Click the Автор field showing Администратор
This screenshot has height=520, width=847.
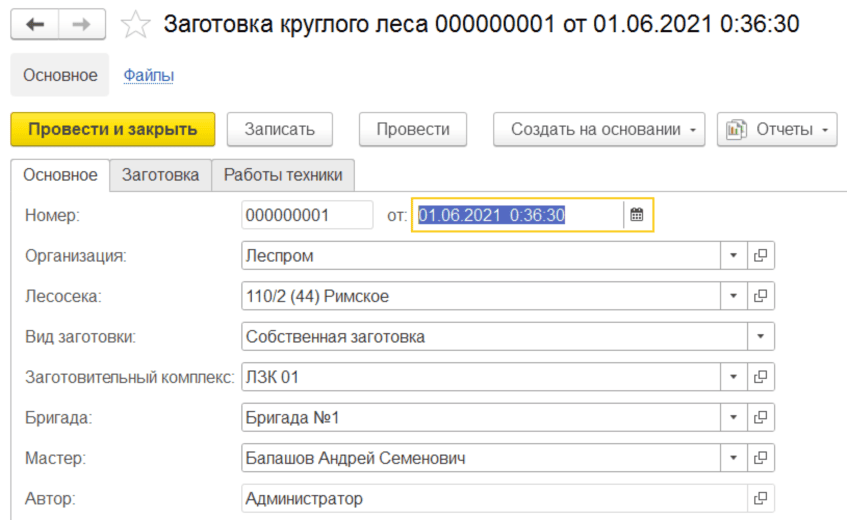coord(494,498)
